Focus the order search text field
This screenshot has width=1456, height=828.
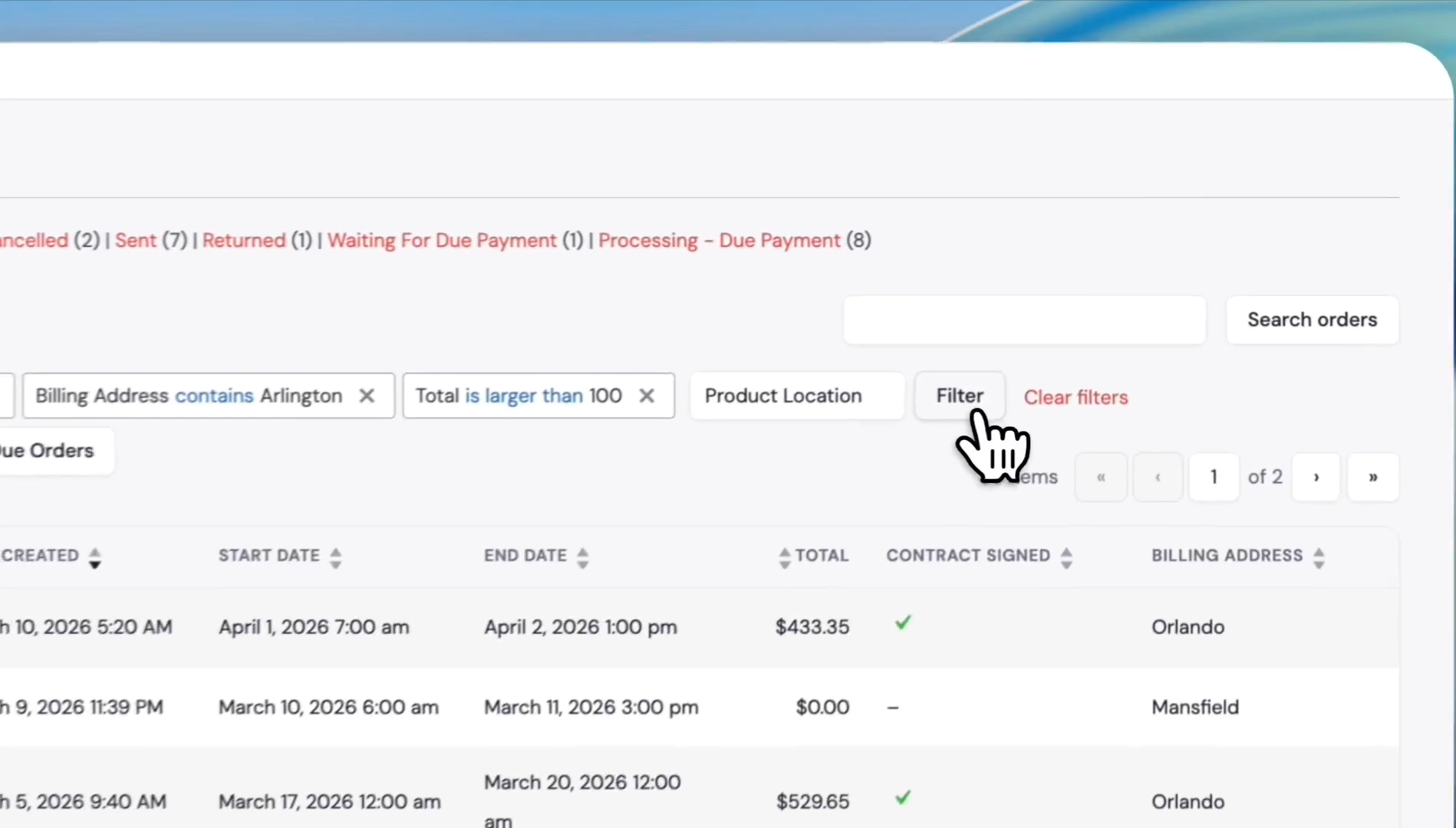click(x=1024, y=320)
